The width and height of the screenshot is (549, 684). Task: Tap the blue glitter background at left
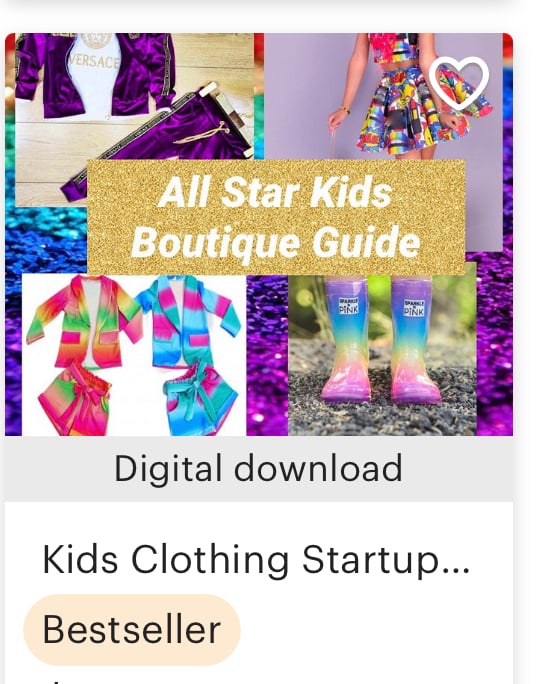click(x=46, y=240)
